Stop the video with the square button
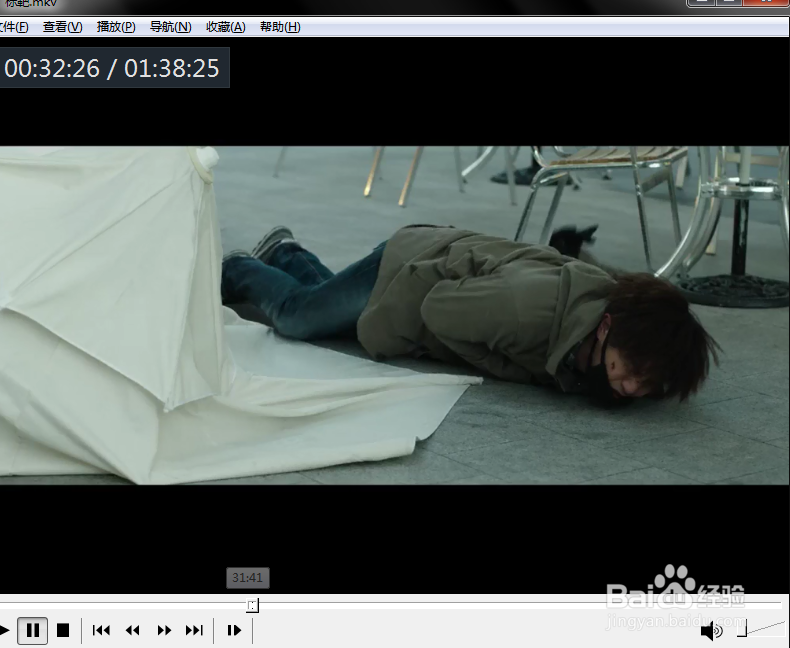 coord(63,630)
